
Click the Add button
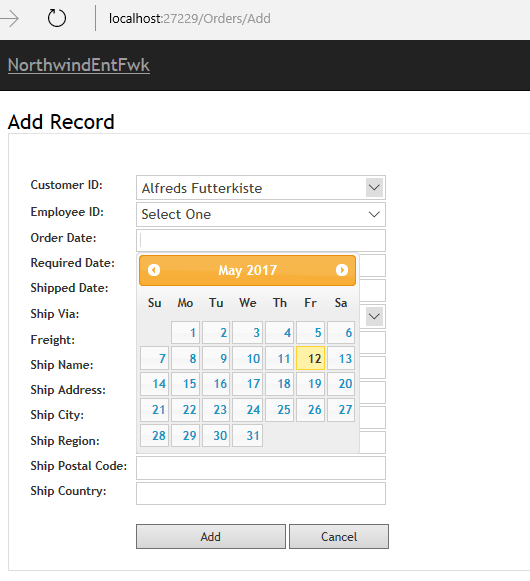pyautogui.click(x=211, y=537)
